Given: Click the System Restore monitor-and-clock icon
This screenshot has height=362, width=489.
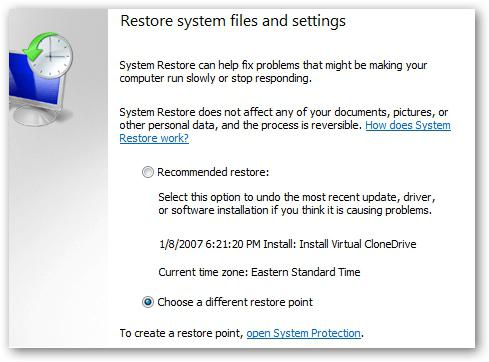Looking at the screenshot, I should 41,79.
